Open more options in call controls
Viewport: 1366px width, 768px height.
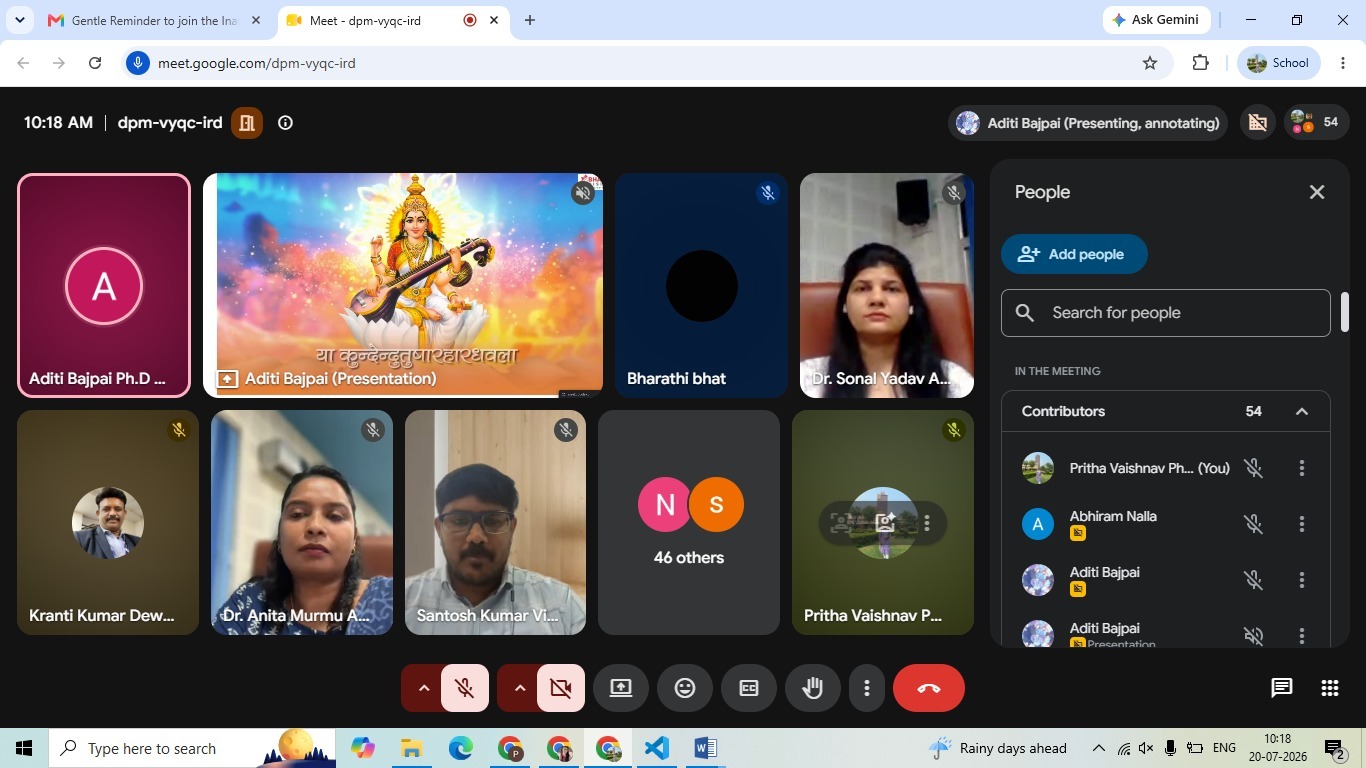point(867,688)
